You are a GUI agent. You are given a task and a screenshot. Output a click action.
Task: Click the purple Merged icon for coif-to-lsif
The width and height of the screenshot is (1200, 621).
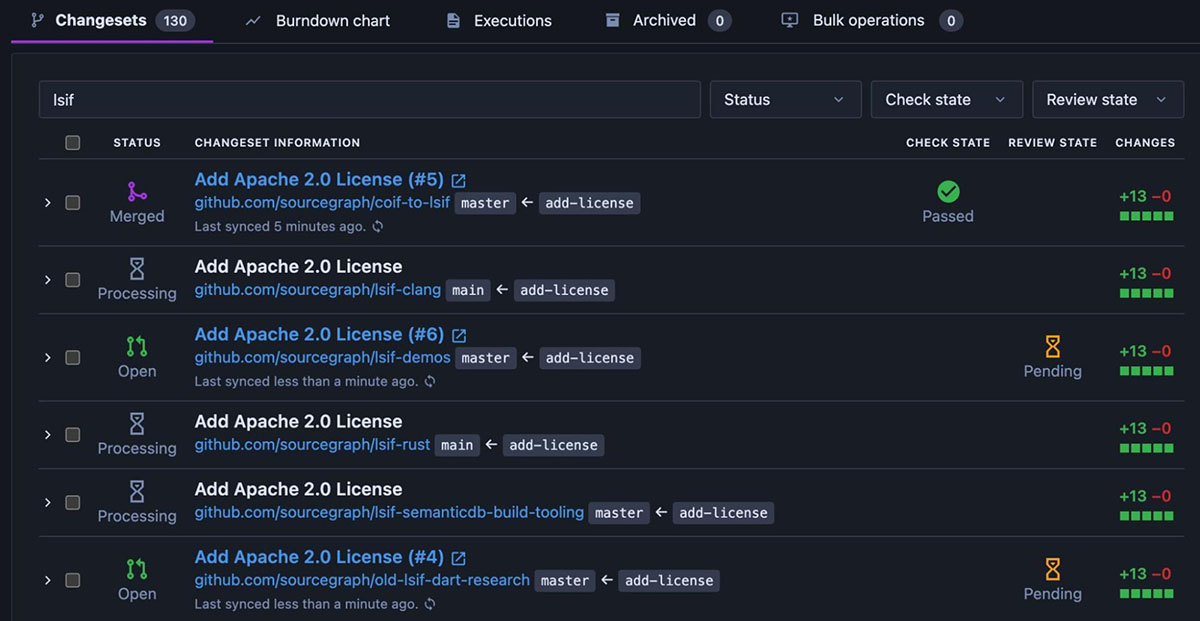click(x=137, y=191)
